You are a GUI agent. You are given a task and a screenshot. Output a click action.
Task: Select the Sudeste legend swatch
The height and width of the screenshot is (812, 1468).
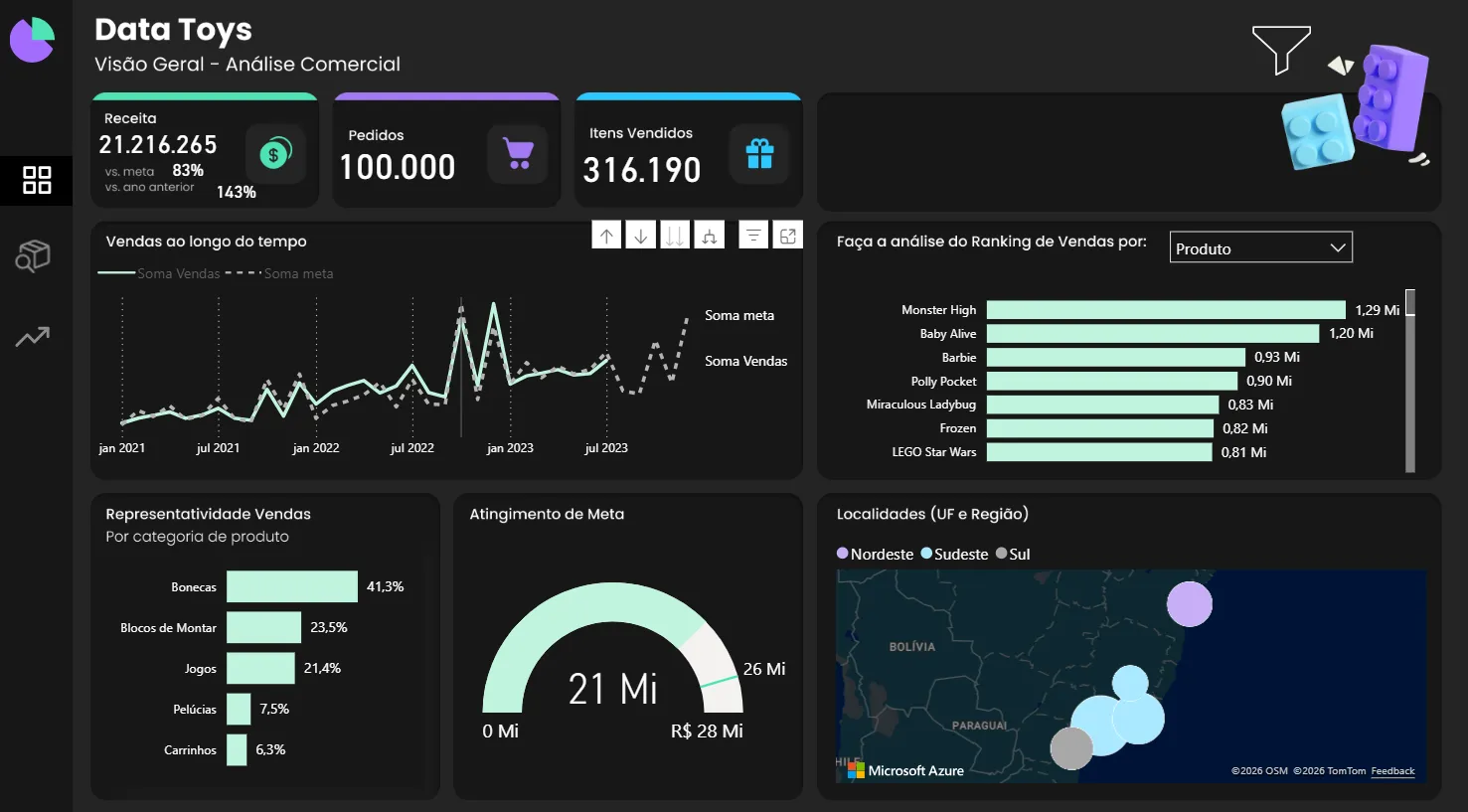click(926, 554)
